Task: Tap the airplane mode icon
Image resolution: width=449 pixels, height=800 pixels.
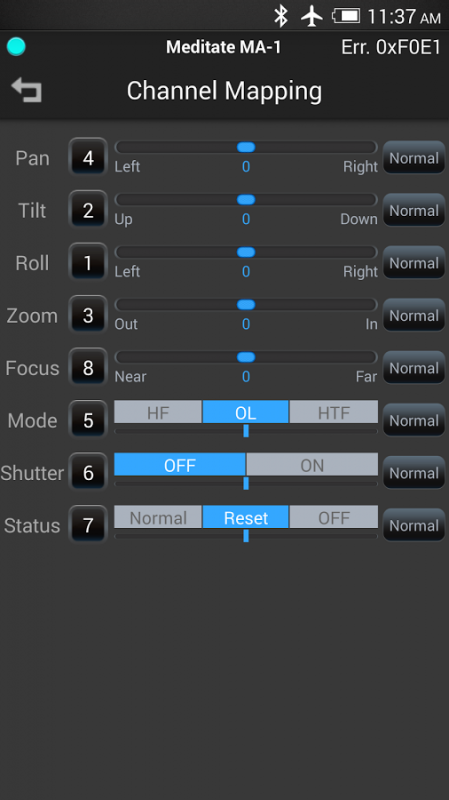Action: pyautogui.click(x=311, y=16)
